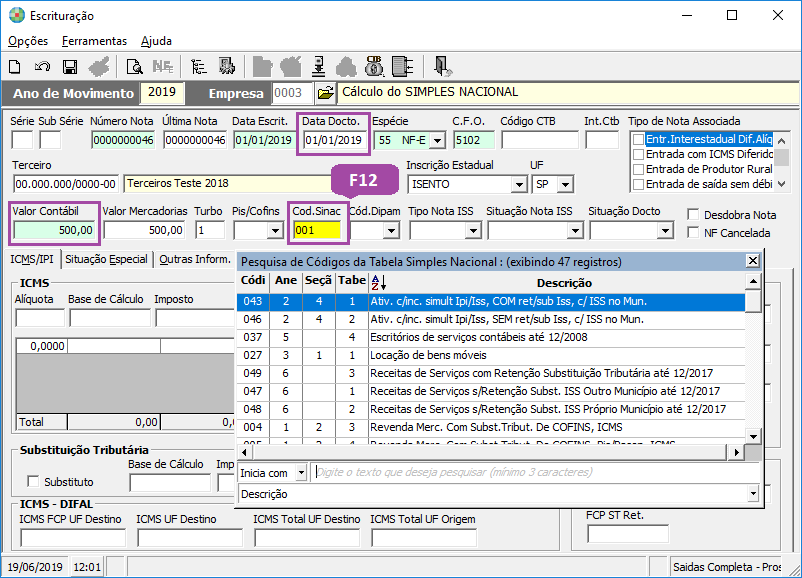Expand the Tipo Nota ISS dropdown
802x578 pixels.
point(474,231)
